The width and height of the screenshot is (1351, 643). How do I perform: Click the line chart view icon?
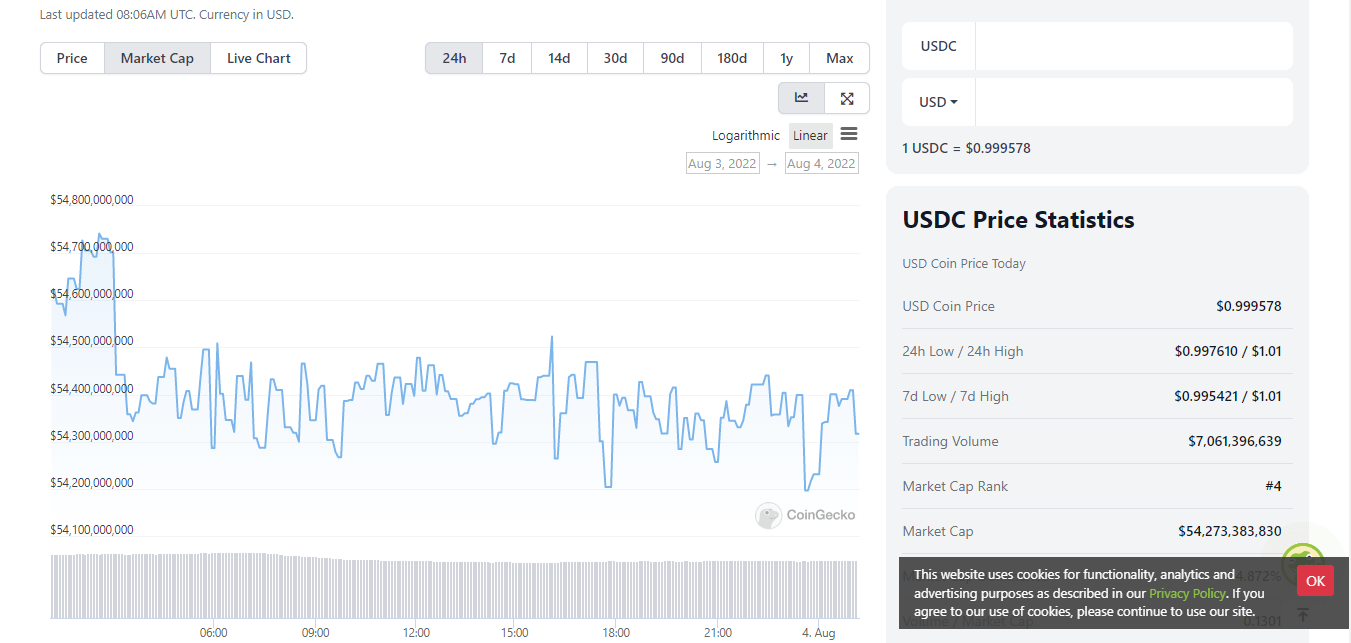tap(801, 98)
